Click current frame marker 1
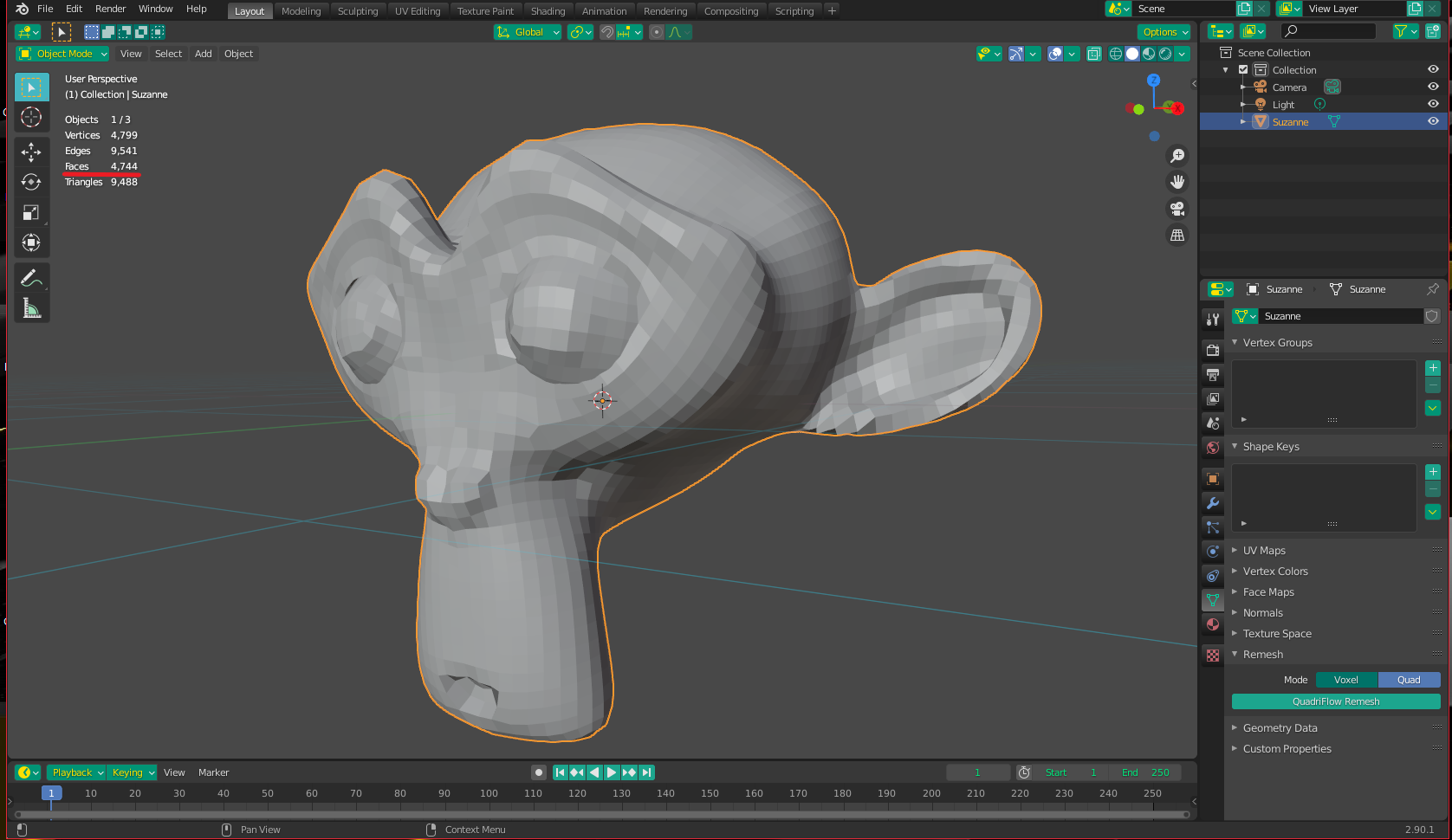 coord(51,793)
